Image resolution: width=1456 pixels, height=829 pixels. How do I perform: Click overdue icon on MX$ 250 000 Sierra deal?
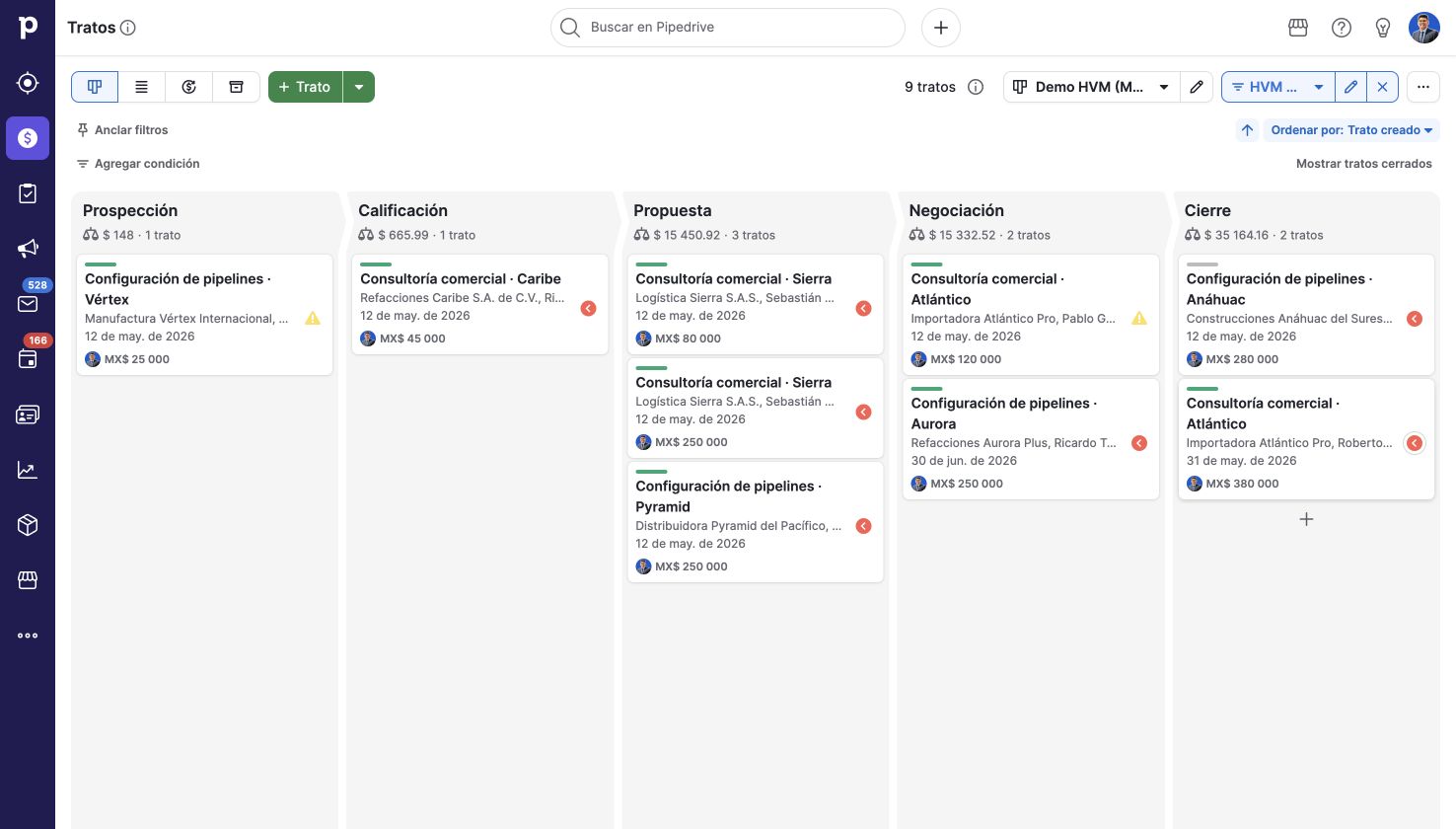point(863,413)
